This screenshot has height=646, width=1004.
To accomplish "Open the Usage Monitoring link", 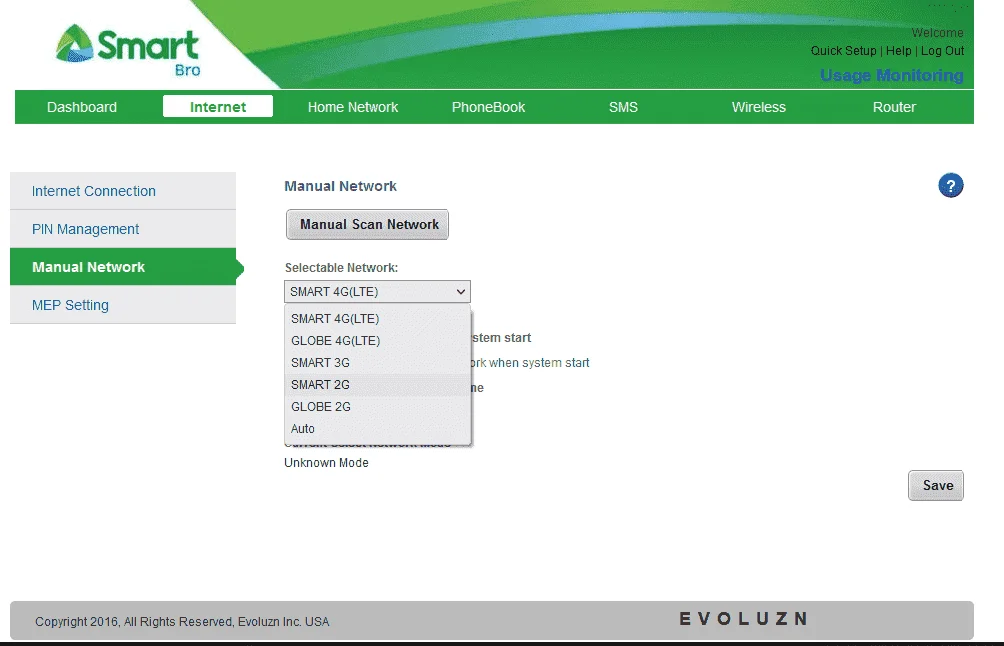I will pos(891,76).
